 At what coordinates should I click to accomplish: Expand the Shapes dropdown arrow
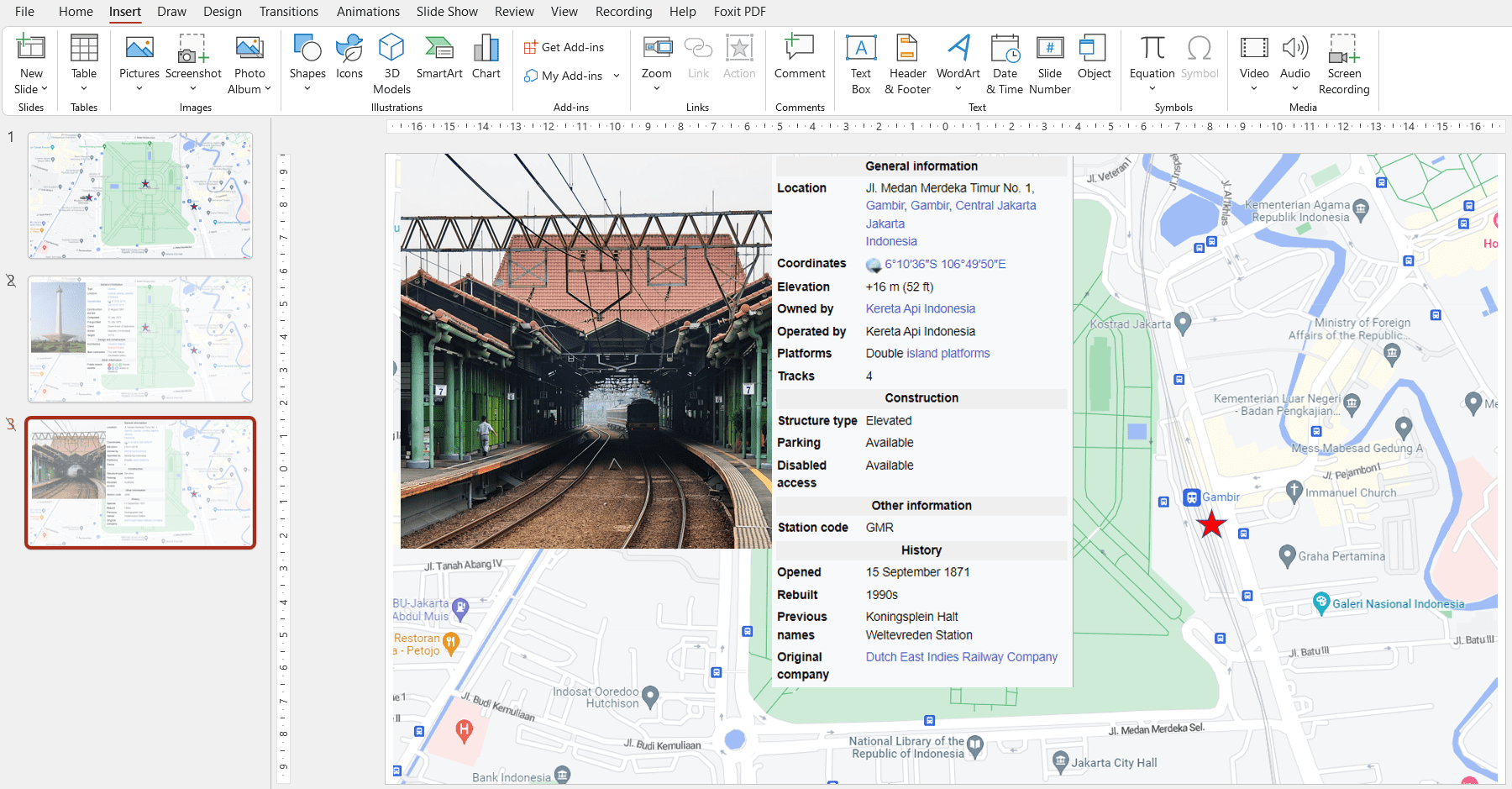pos(307,89)
